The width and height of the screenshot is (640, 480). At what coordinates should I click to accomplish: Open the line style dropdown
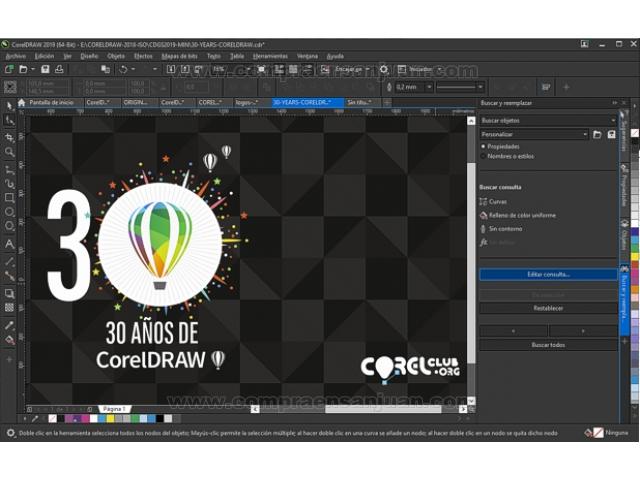(x=480, y=87)
